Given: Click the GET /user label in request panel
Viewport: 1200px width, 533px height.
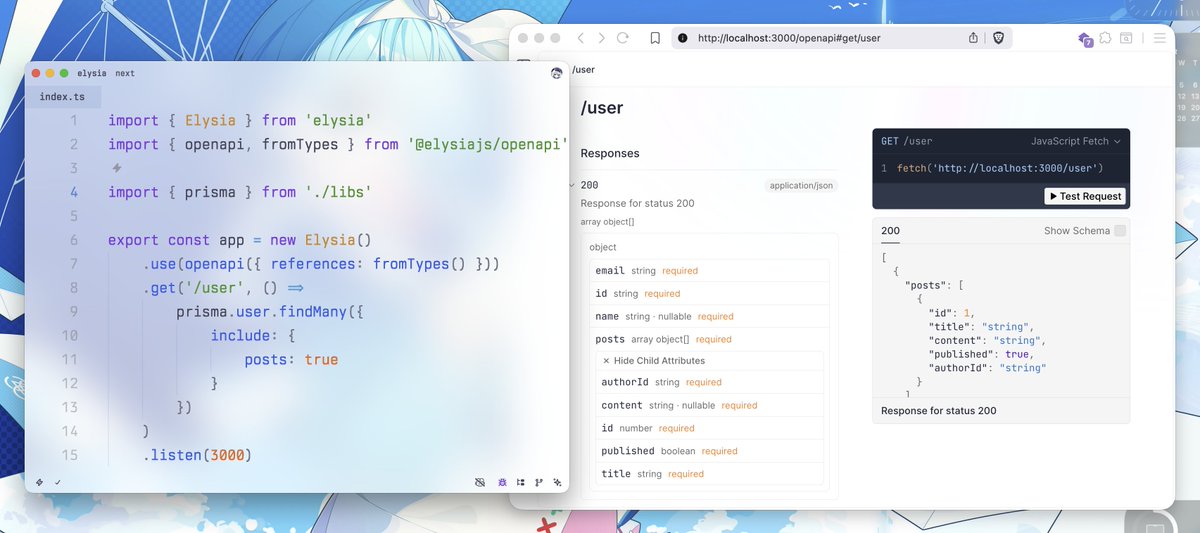Looking at the screenshot, I should coord(907,142).
